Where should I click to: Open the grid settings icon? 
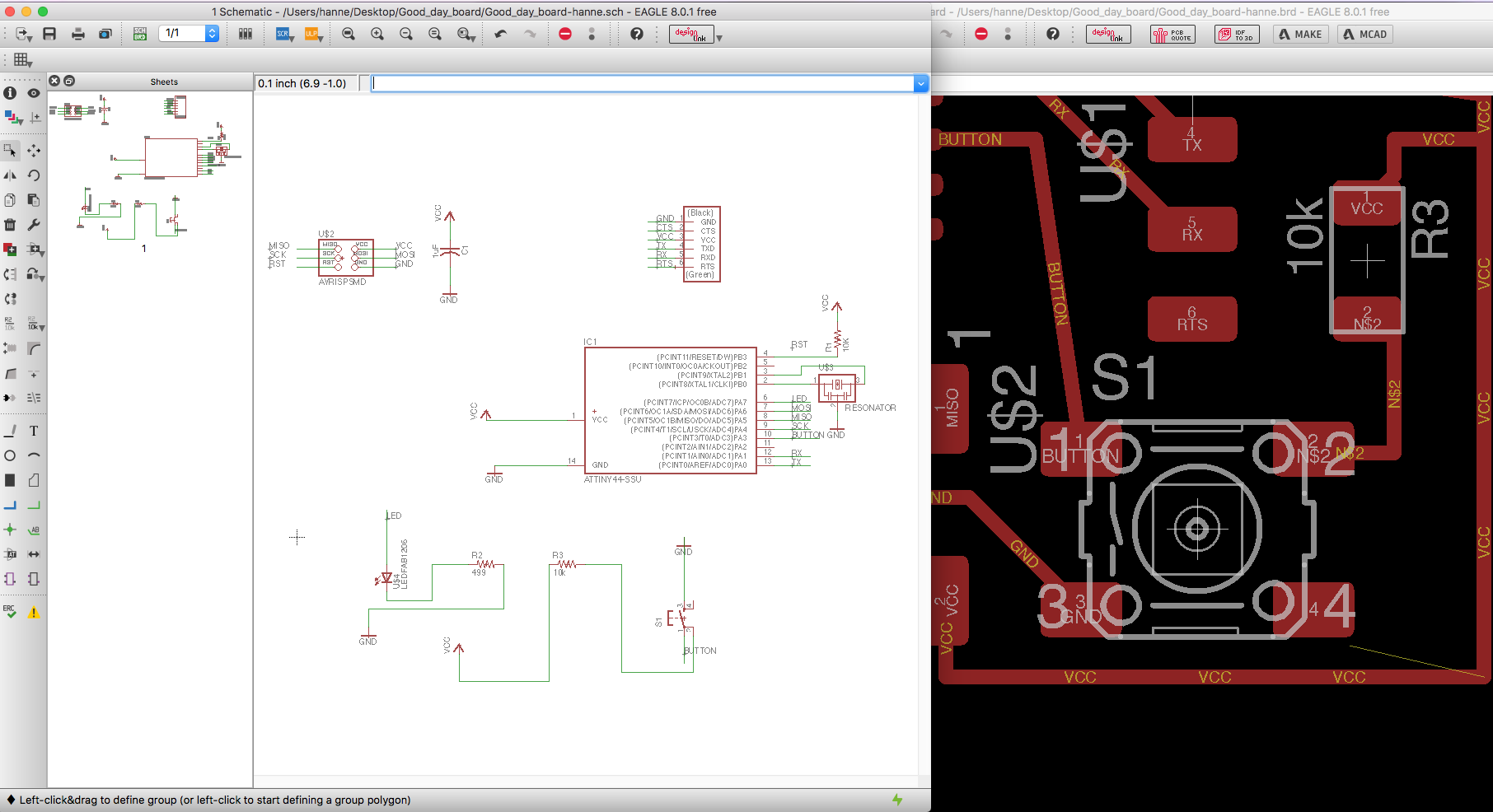point(23,60)
